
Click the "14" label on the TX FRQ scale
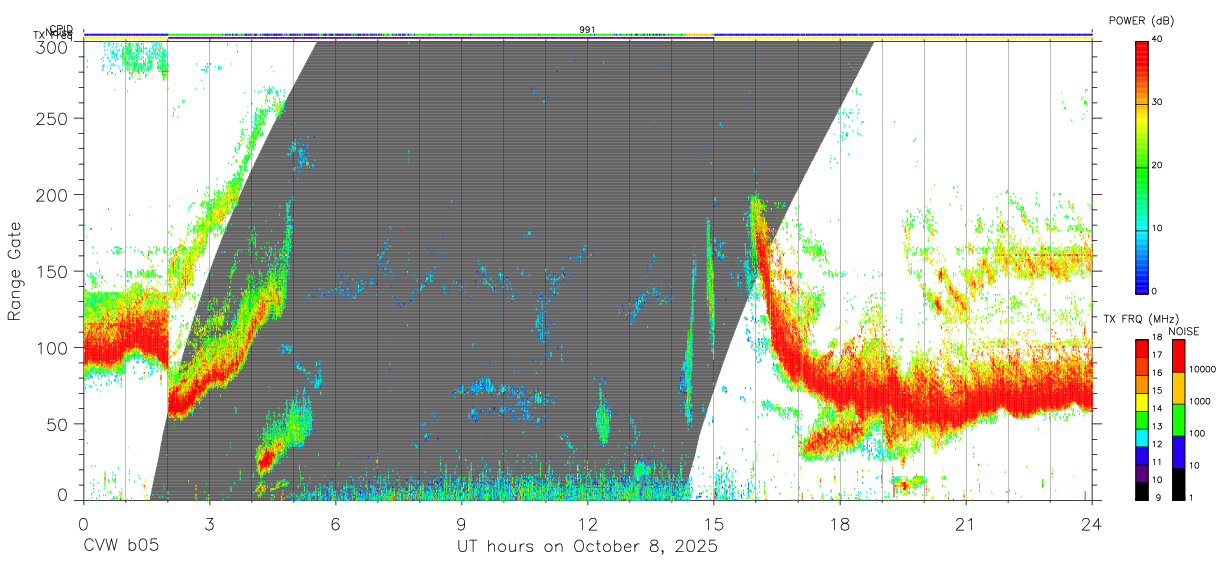(x=1158, y=408)
